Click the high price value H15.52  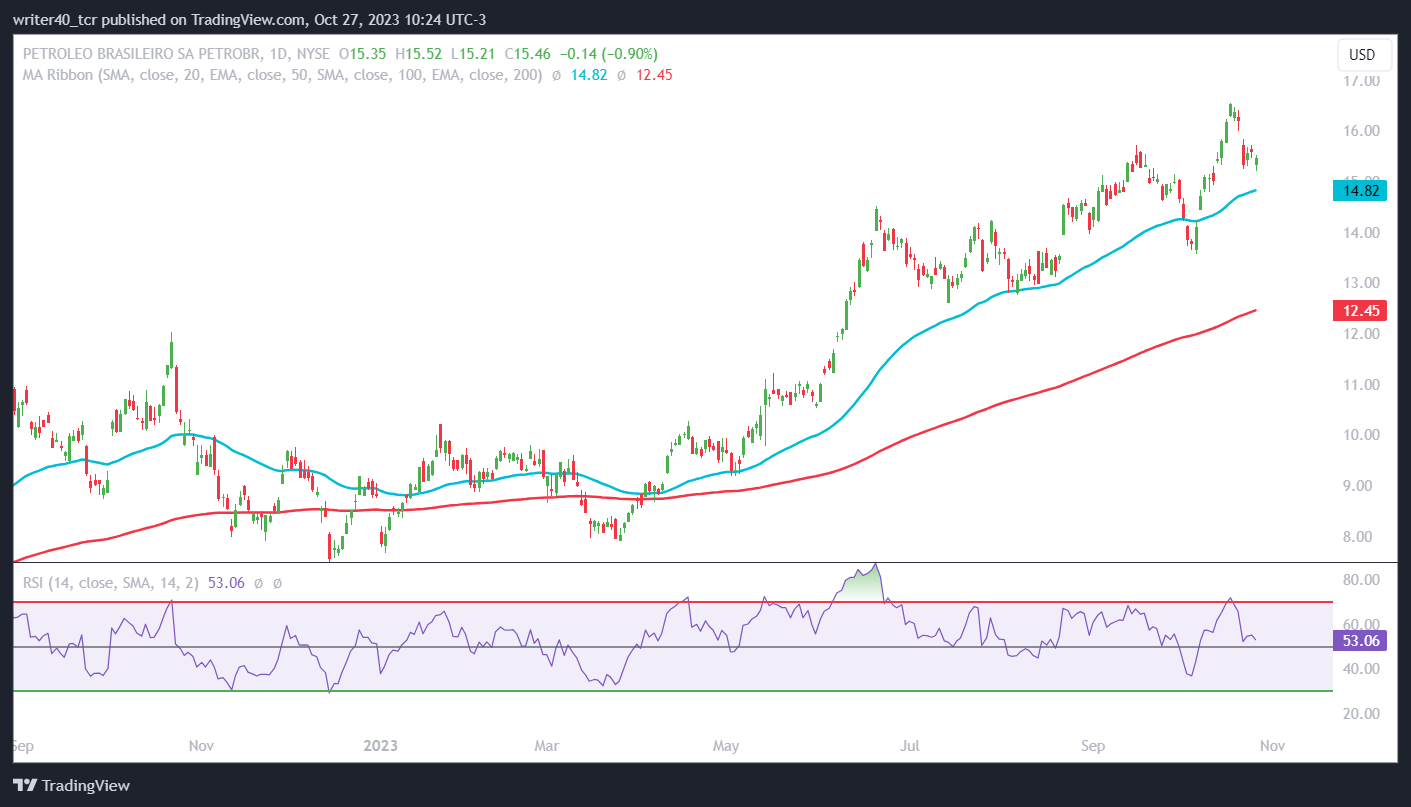click(419, 54)
